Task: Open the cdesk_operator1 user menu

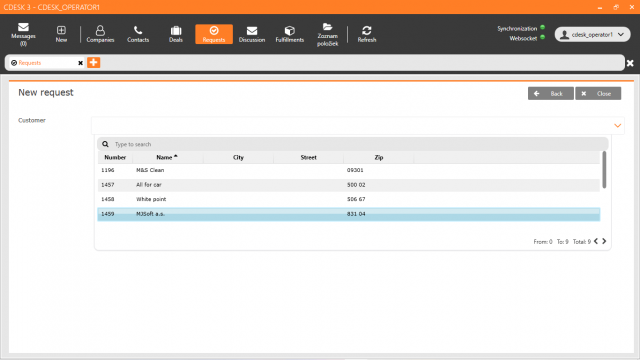Action: click(x=592, y=35)
